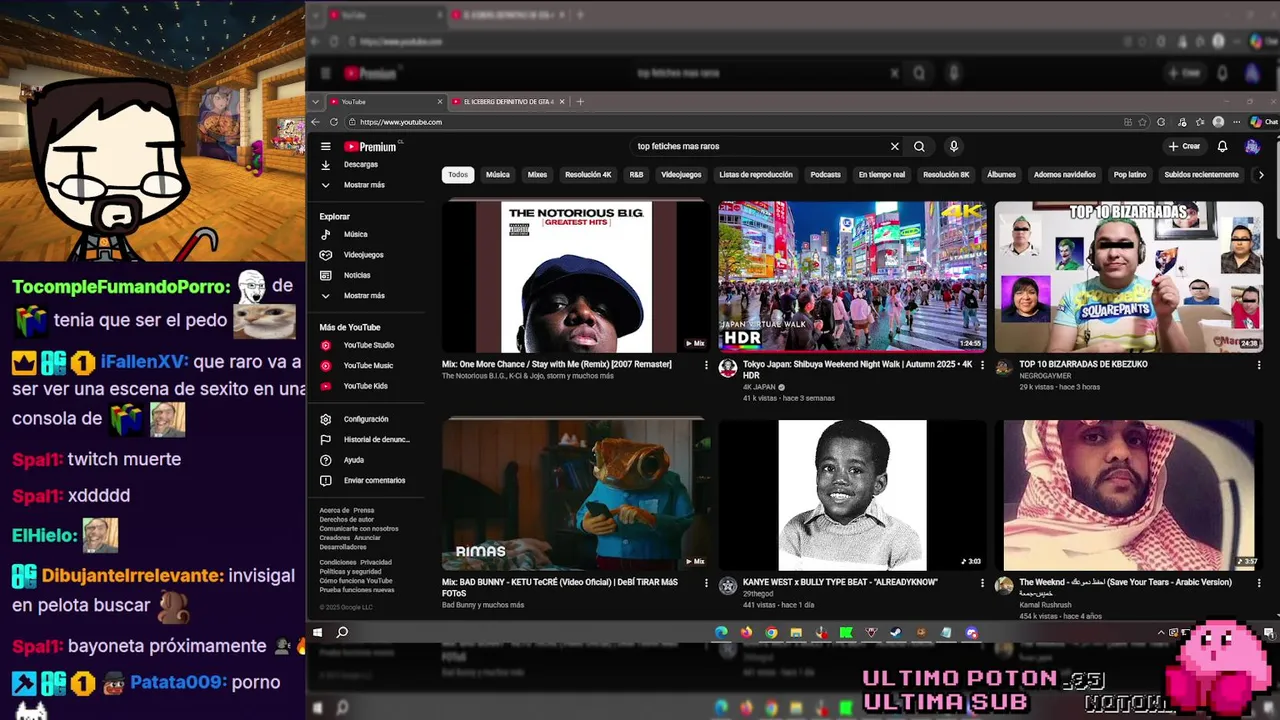The image size is (1280, 720).
Task: Close the YouTube browser tab
Action: (440, 102)
